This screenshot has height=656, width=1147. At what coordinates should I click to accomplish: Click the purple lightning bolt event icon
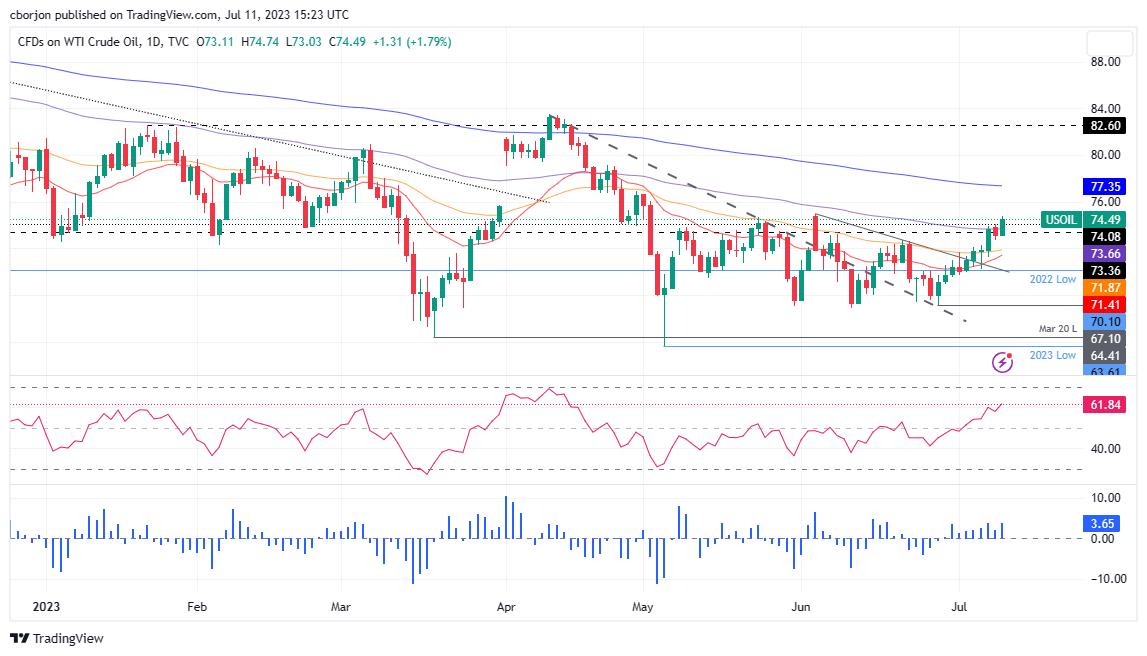(1001, 362)
